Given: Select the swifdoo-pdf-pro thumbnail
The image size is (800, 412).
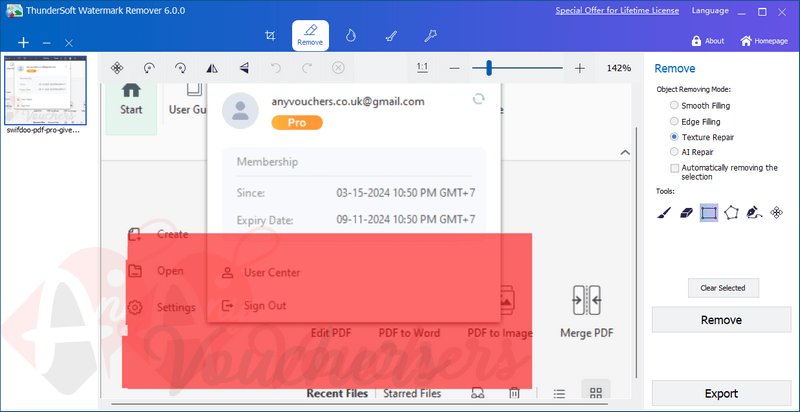Looking at the screenshot, I should pyautogui.click(x=45, y=90).
